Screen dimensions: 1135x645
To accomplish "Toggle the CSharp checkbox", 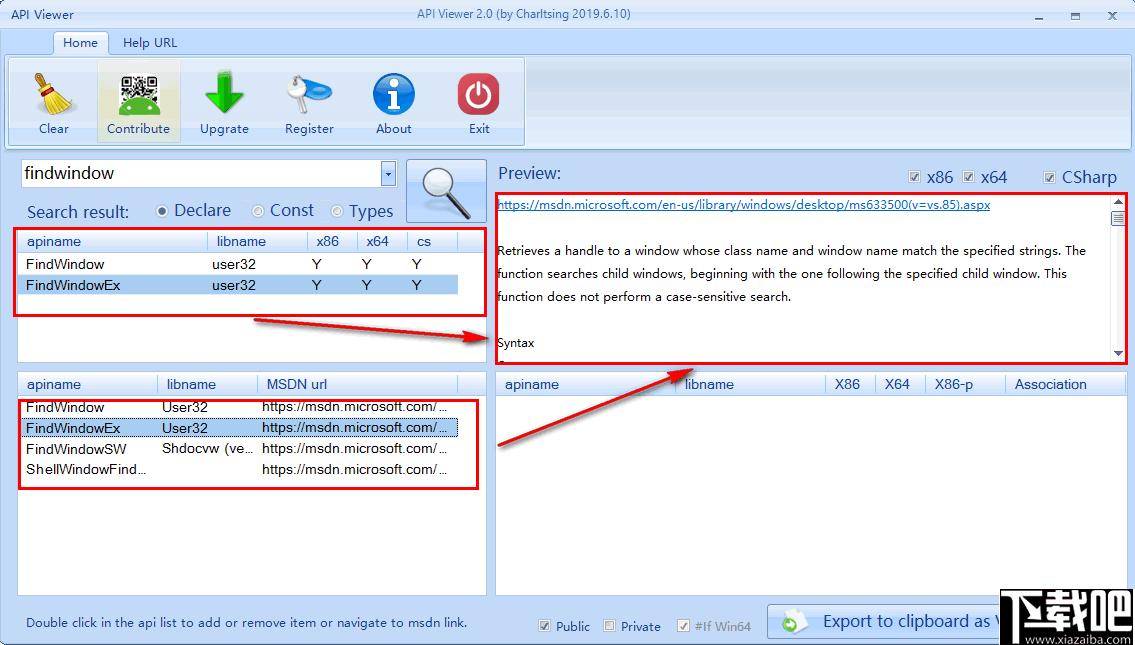I will (x=1050, y=177).
